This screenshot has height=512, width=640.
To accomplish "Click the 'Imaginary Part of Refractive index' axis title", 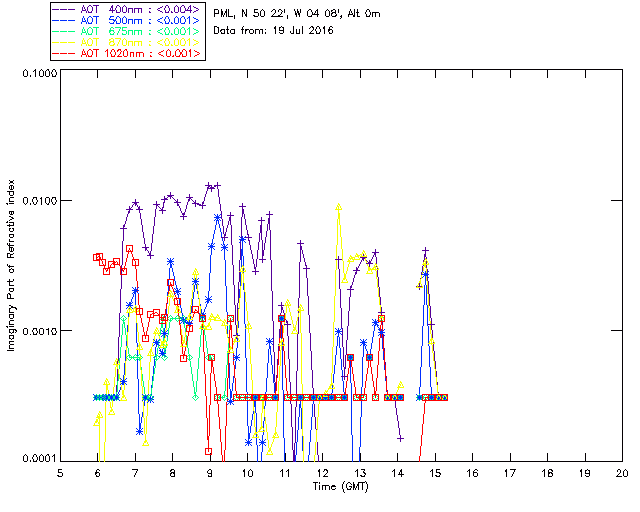I will click(x=11, y=265).
